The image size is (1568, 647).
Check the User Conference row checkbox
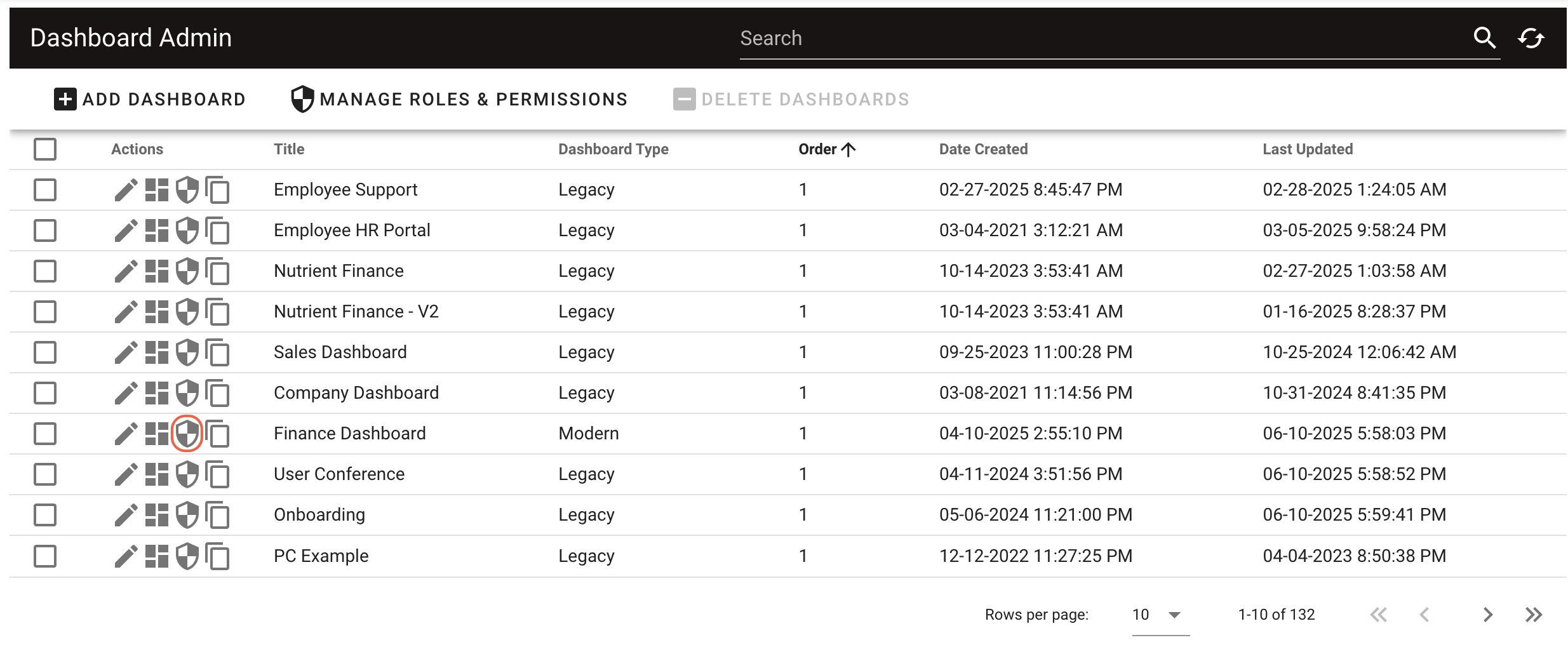(45, 474)
